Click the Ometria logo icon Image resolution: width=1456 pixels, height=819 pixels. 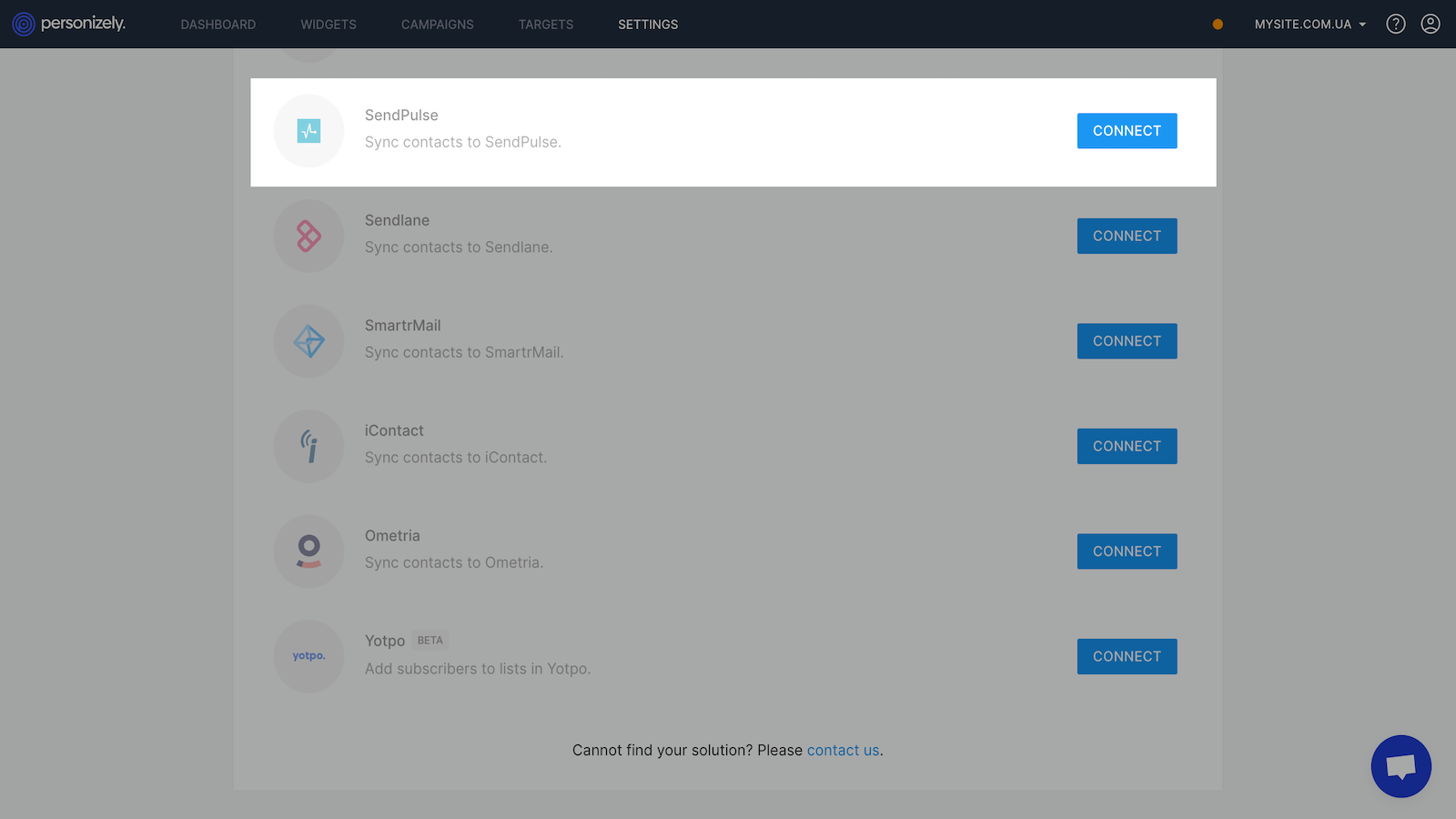(308, 551)
